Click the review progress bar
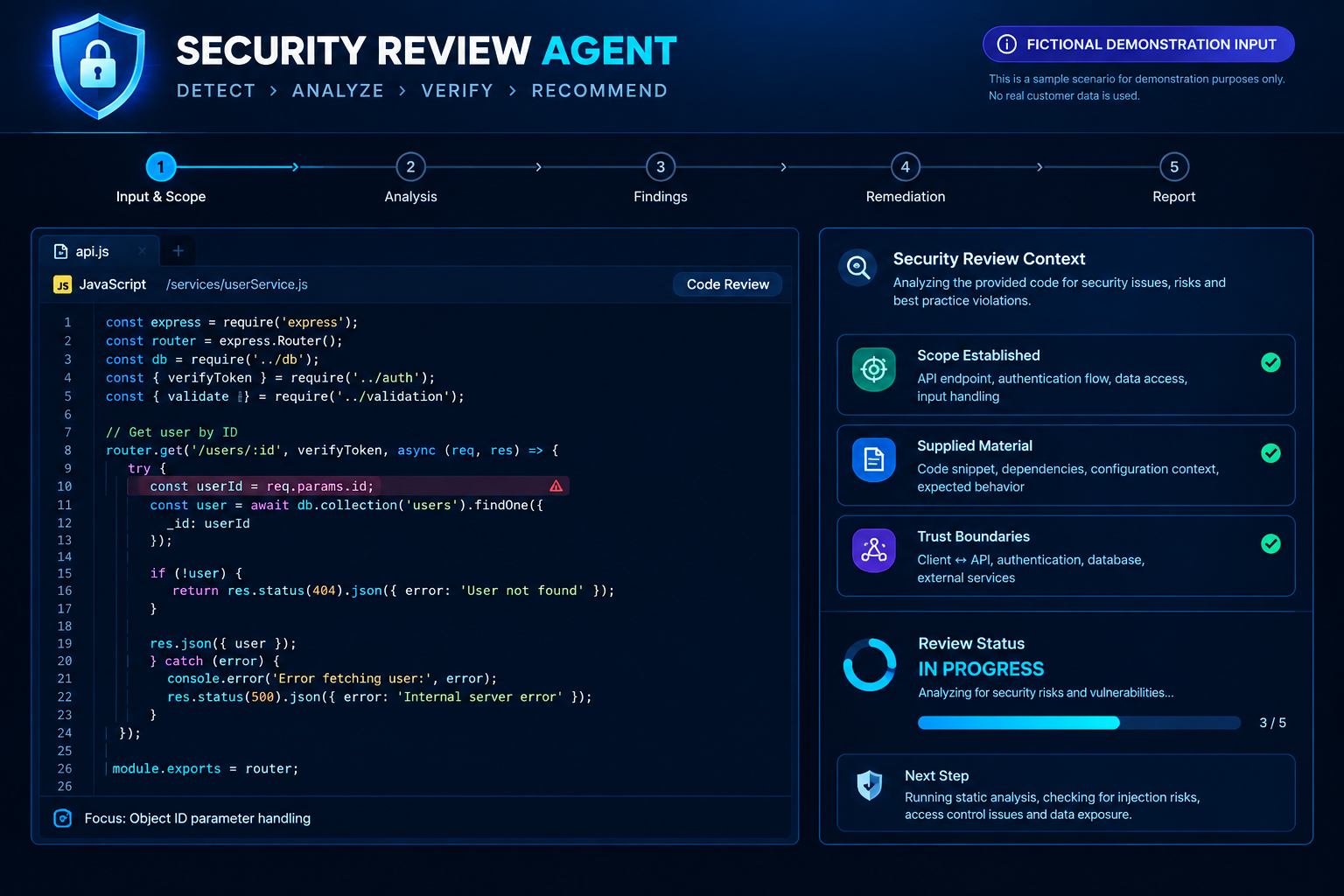The width and height of the screenshot is (1344, 896). click(1079, 723)
